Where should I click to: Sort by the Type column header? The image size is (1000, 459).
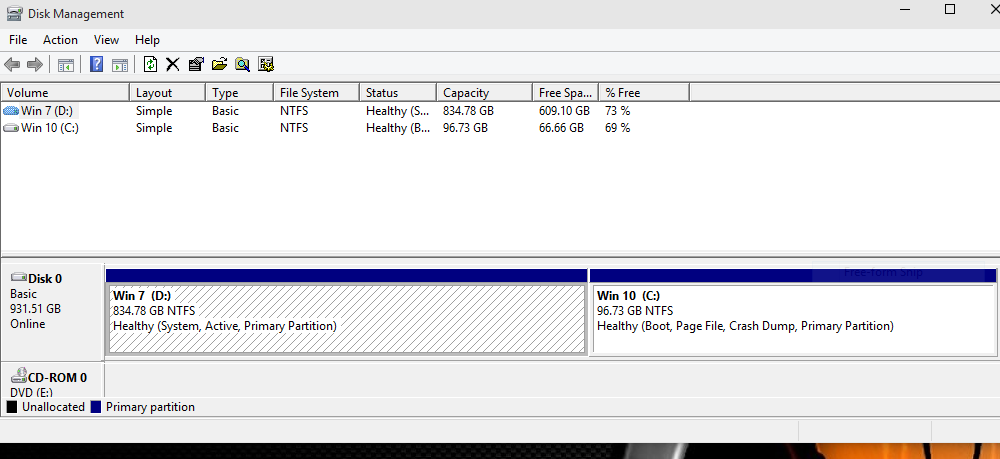pyautogui.click(x=240, y=92)
